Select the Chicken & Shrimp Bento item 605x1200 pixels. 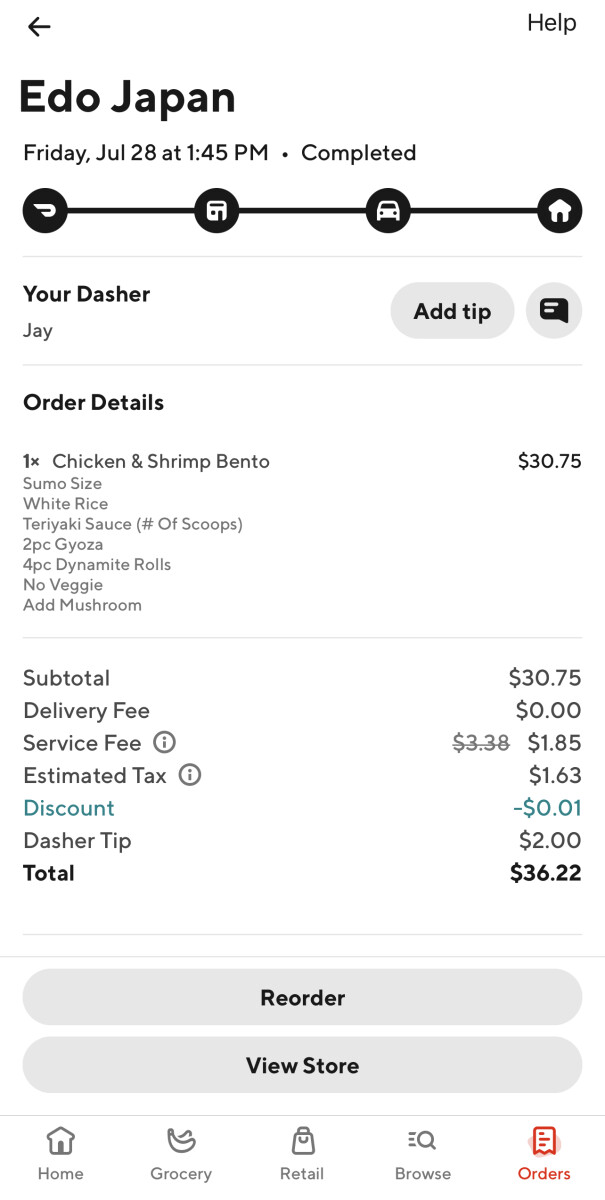coord(160,461)
